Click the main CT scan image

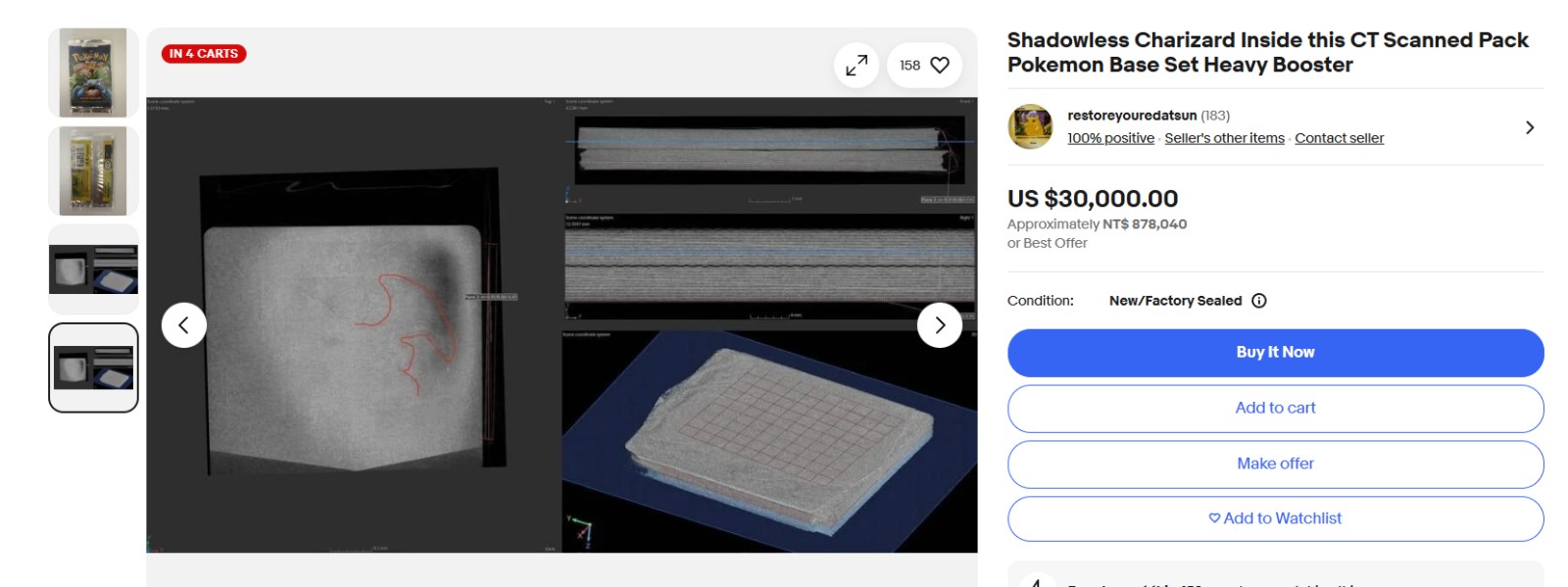click(562, 324)
